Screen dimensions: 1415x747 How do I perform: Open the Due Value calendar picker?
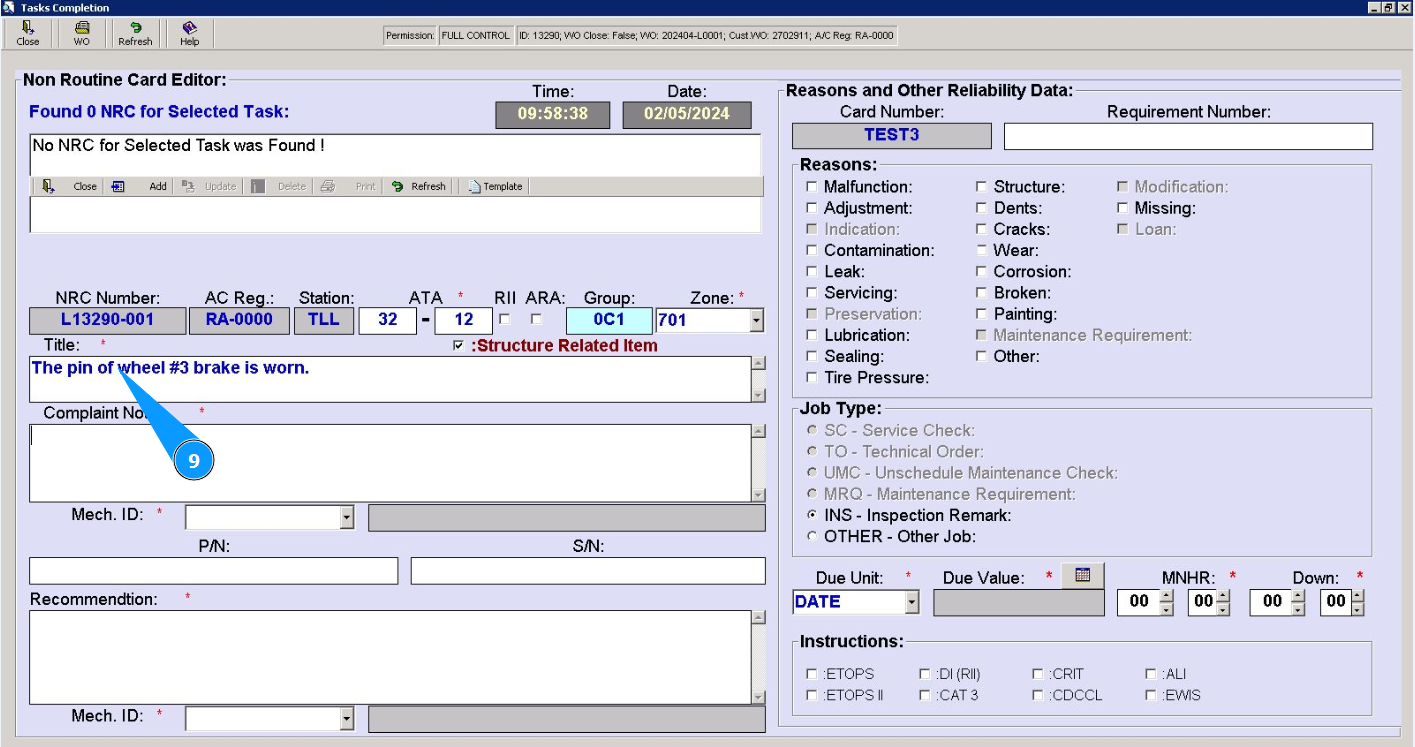point(1082,575)
